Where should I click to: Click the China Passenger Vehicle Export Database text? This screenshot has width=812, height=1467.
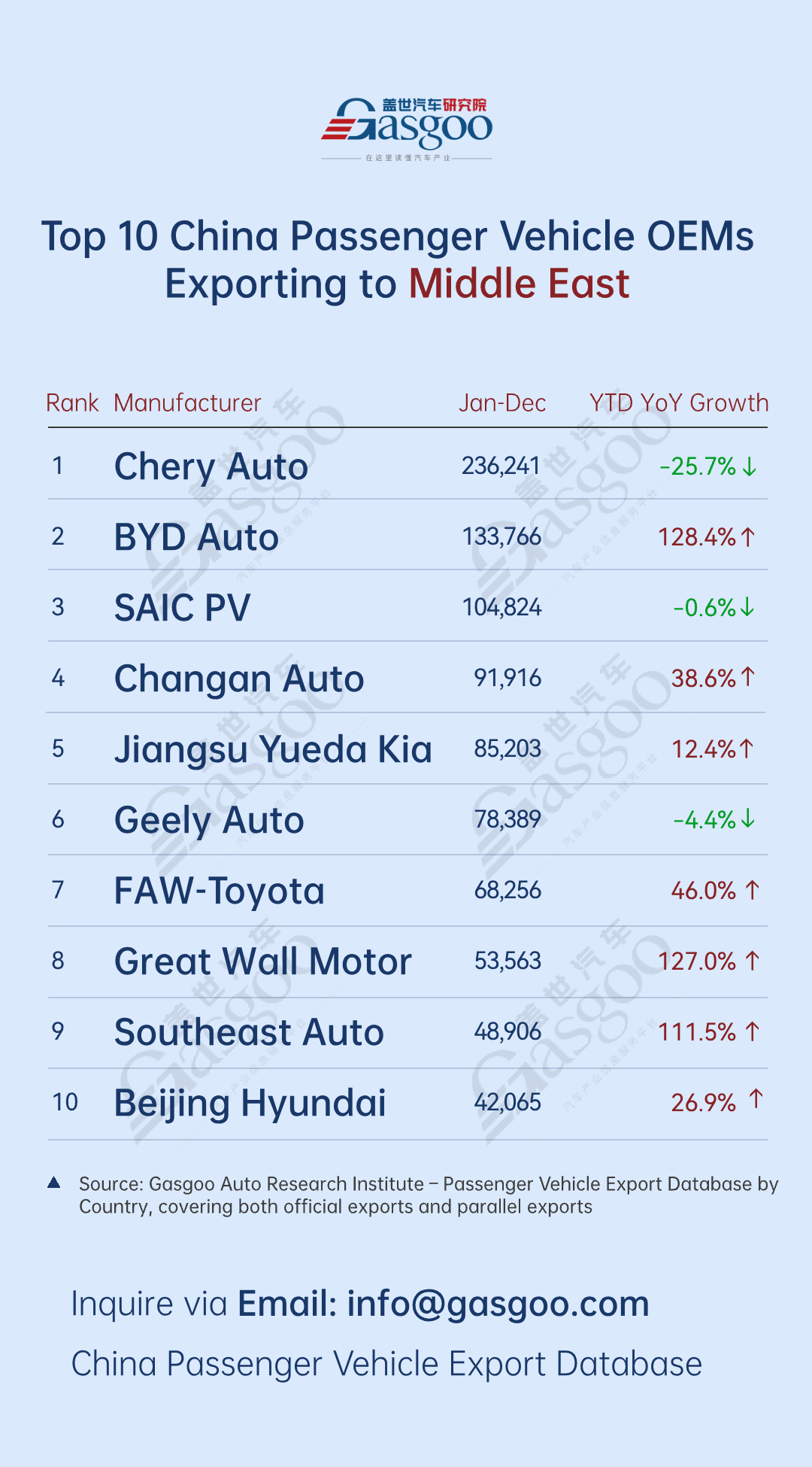[x=386, y=1364]
